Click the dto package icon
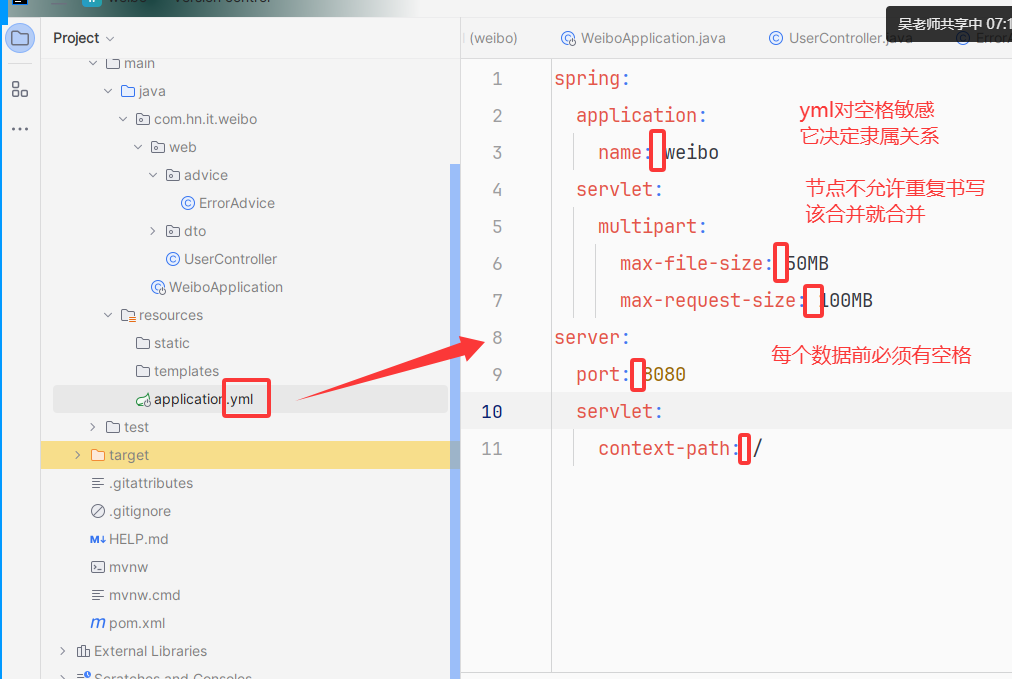Viewport: 1012px width, 679px height. pyautogui.click(x=173, y=231)
